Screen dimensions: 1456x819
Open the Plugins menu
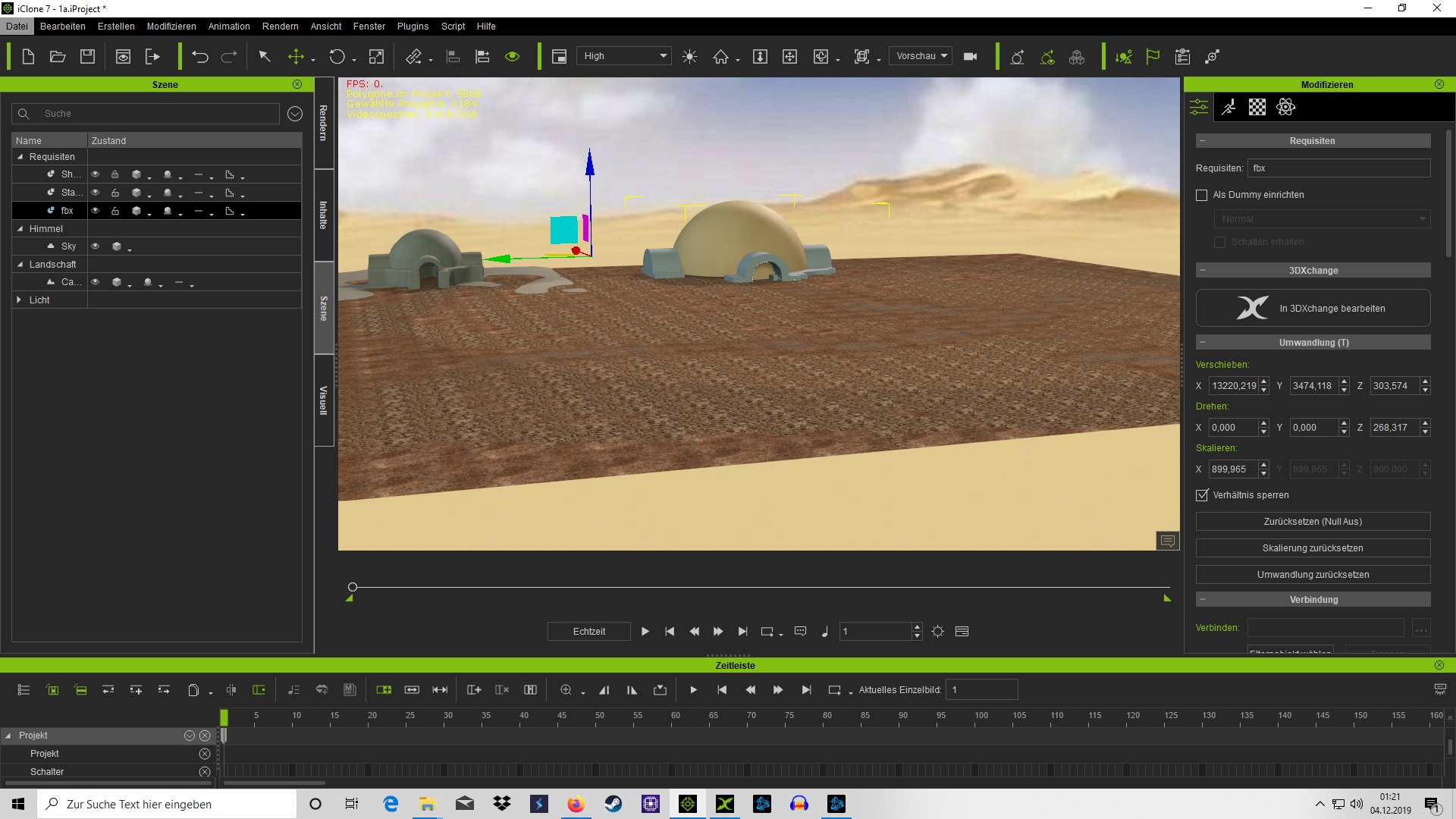pos(413,27)
